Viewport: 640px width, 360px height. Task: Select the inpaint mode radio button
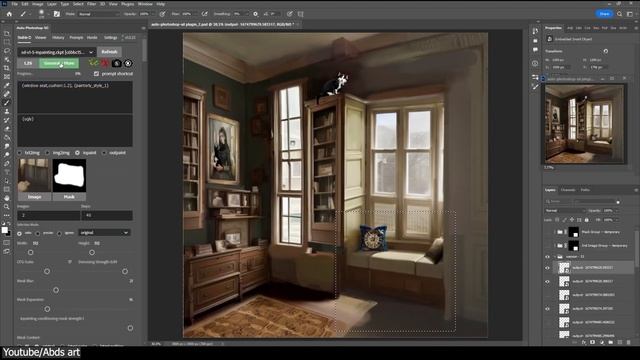point(77,153)
